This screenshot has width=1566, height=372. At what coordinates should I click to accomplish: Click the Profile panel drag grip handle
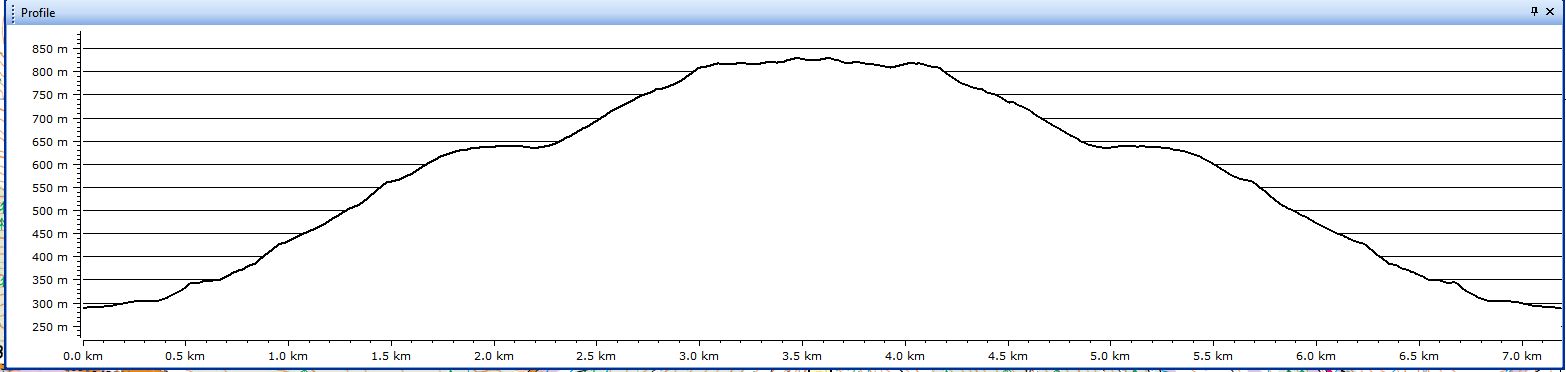(13, 12)
